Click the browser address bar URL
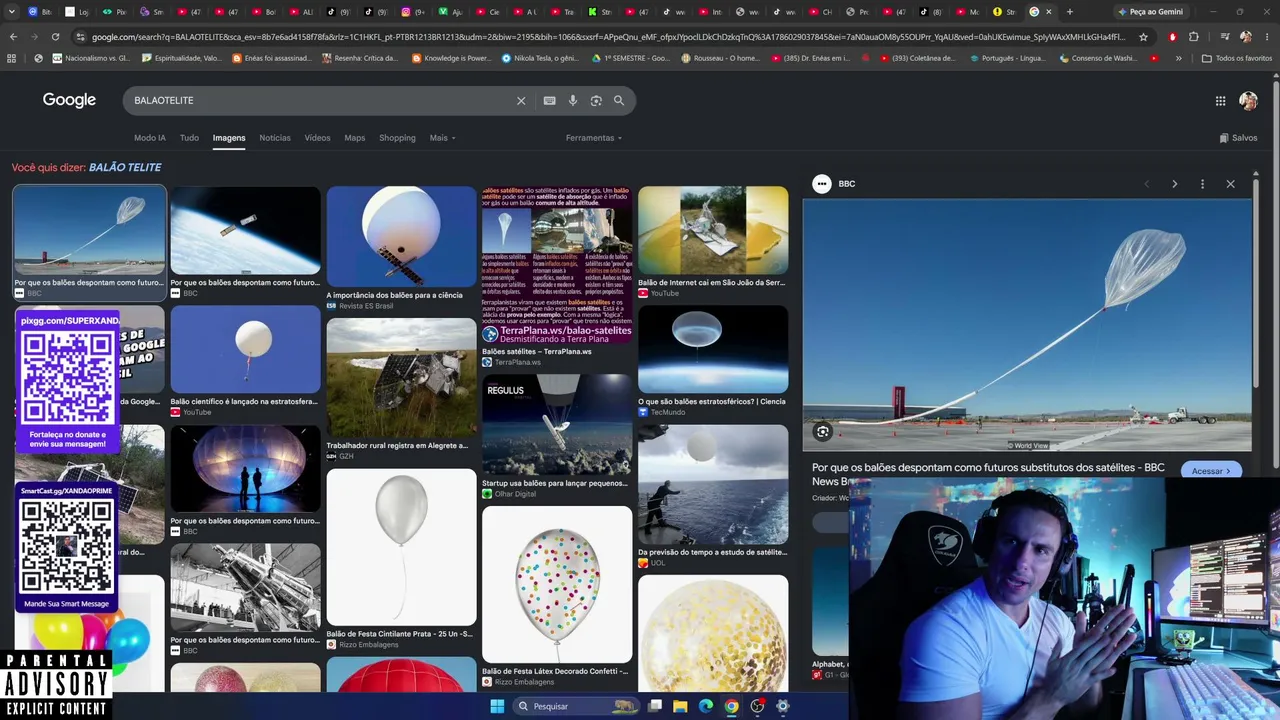 [610, 37]
